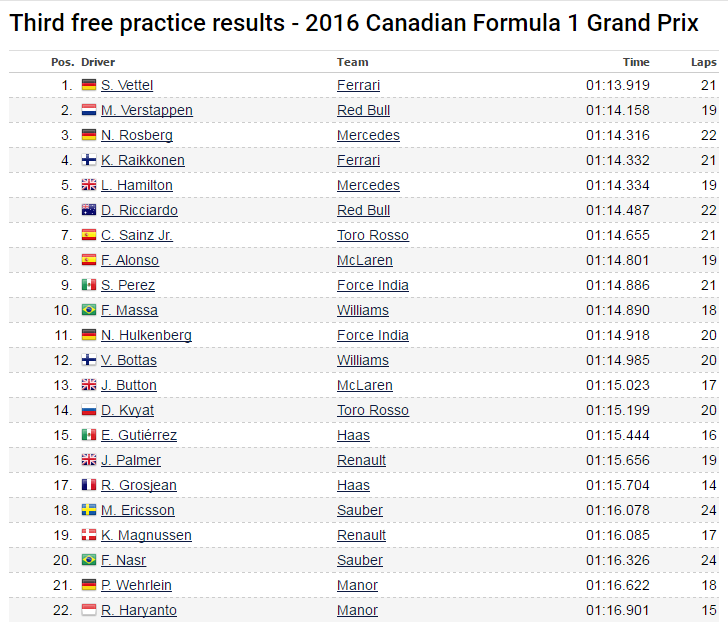Click the Indonesian flag next to R. Haryanto
Viewport: 728px width, 628px height.
[x=89, y=610]
